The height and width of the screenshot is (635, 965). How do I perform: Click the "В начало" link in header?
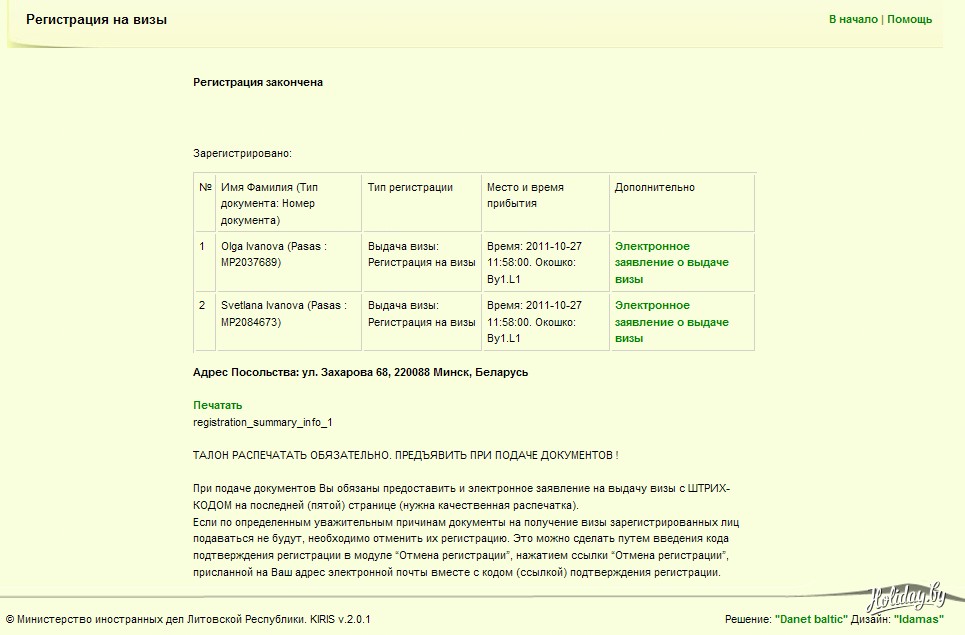852,19
